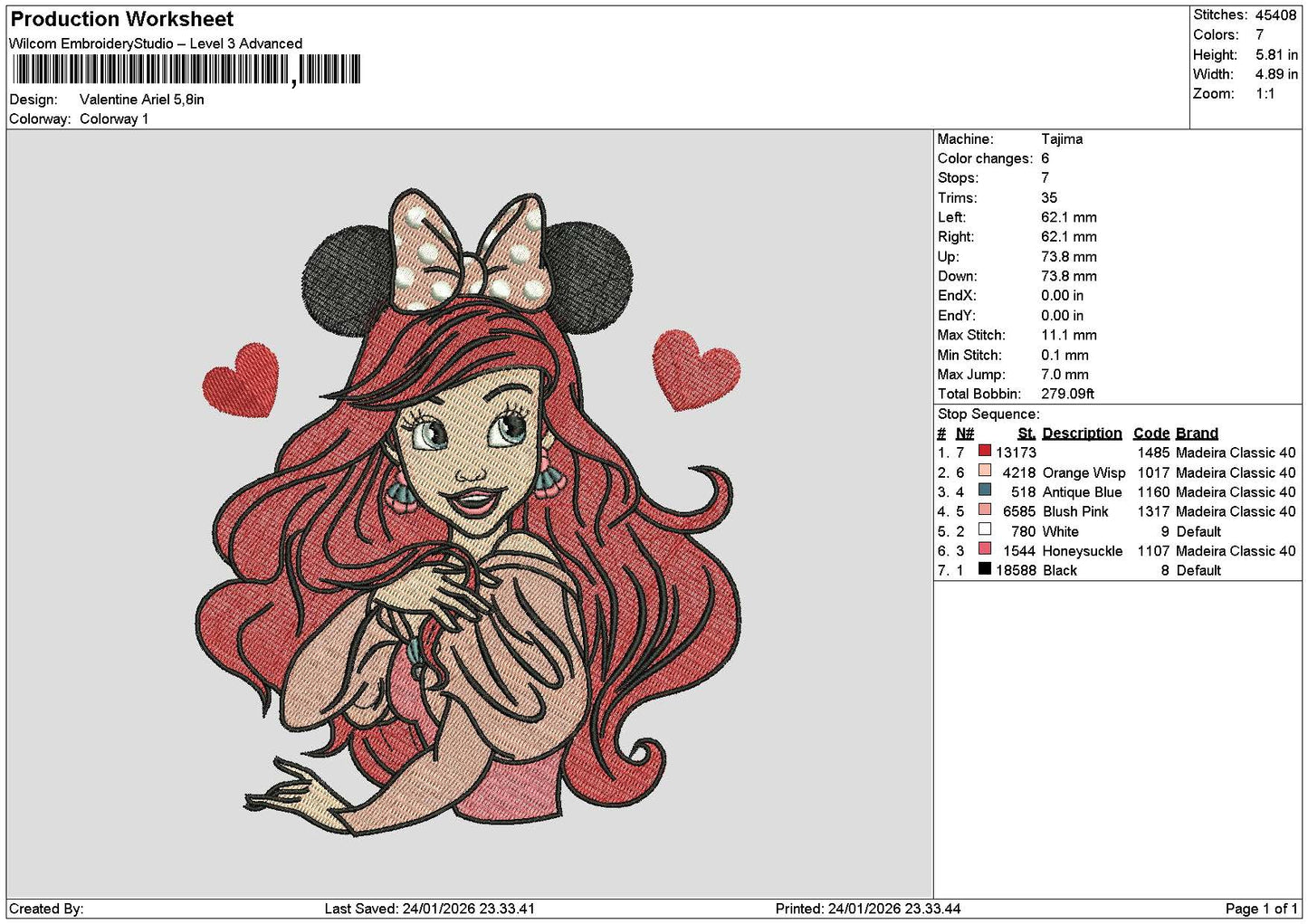Viewport: 1308px width, 924px height.
Task: Click the Blush Pink color swatch
Action: click(984, 510)
